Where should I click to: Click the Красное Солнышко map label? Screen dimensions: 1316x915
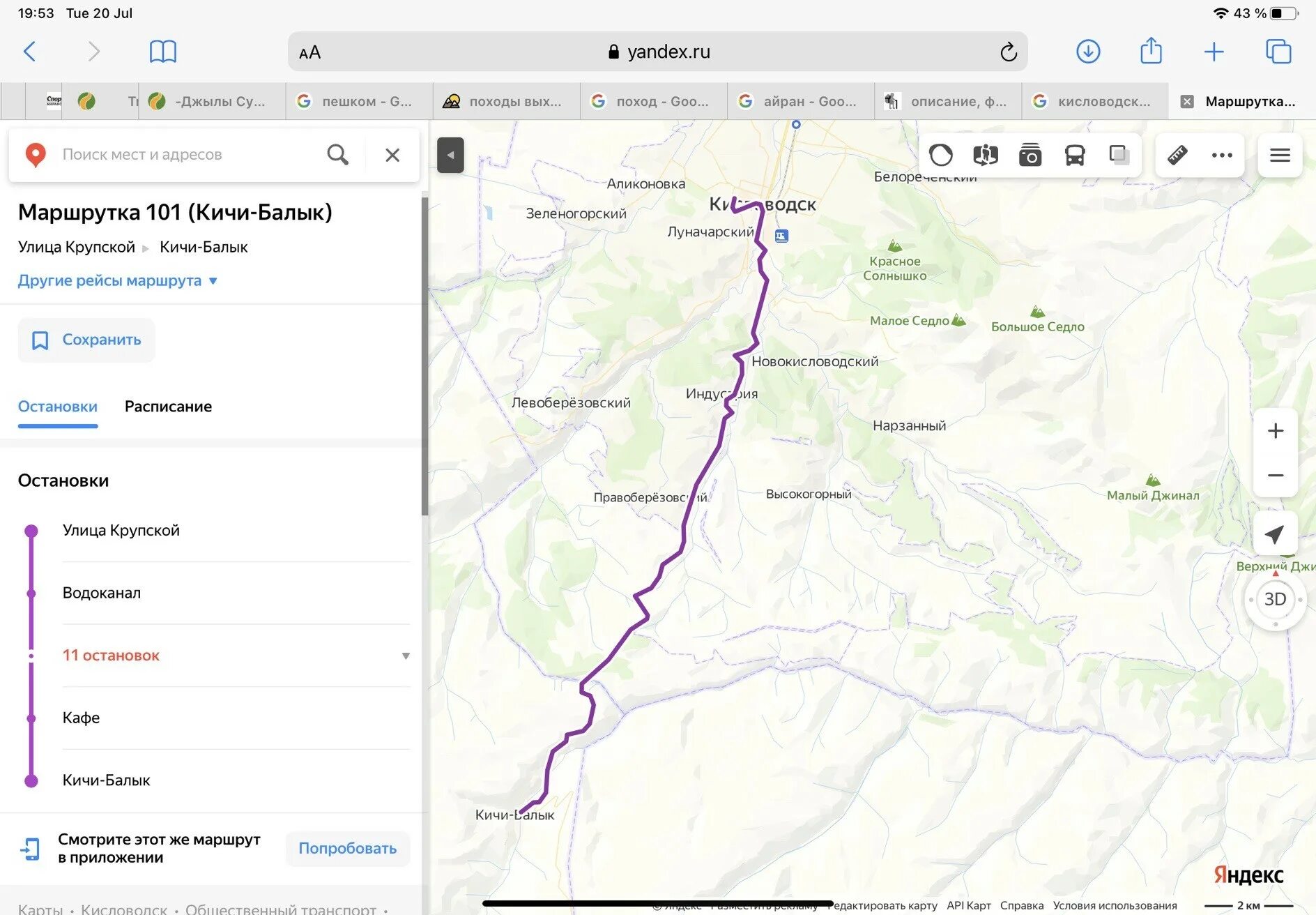pyautogui.click(x=895, y=269)
